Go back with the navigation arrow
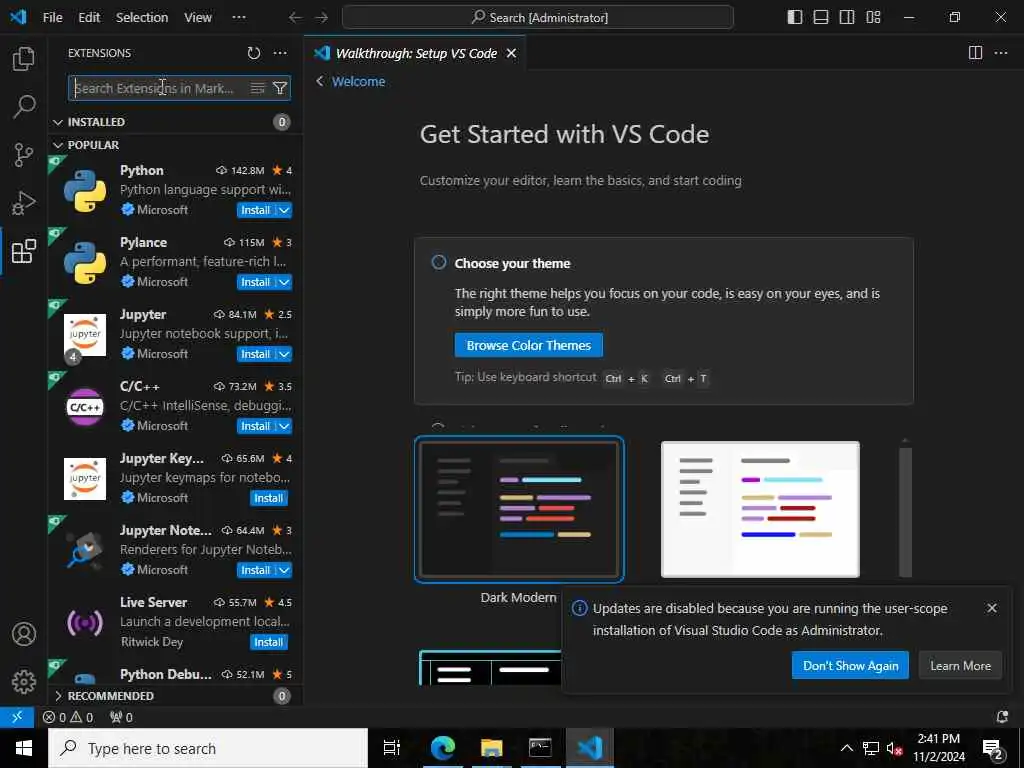This screenshot has height=768, width=1024. [x=295, y=18]
